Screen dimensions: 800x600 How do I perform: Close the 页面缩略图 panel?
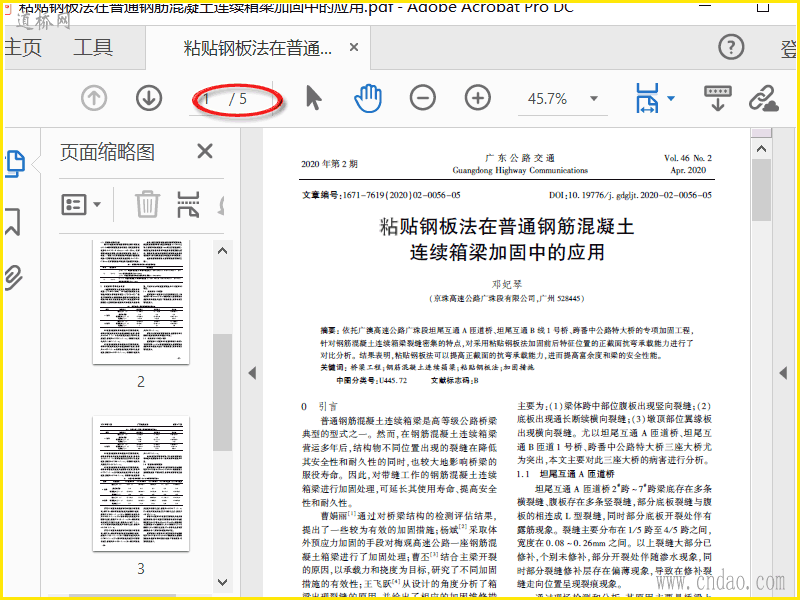[205, 151]
